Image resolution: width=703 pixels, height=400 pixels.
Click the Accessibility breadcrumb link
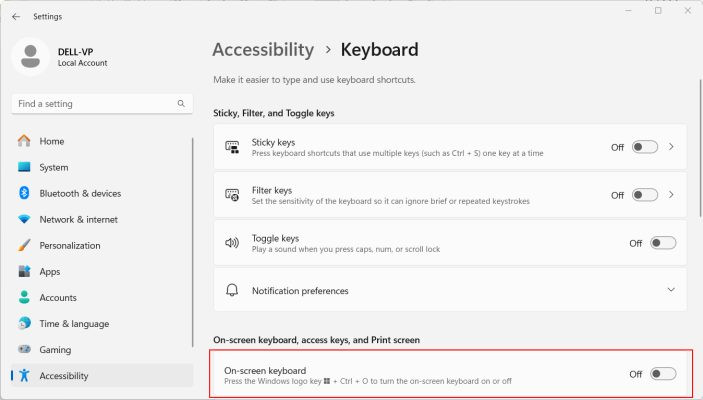(x=263, y=50)
